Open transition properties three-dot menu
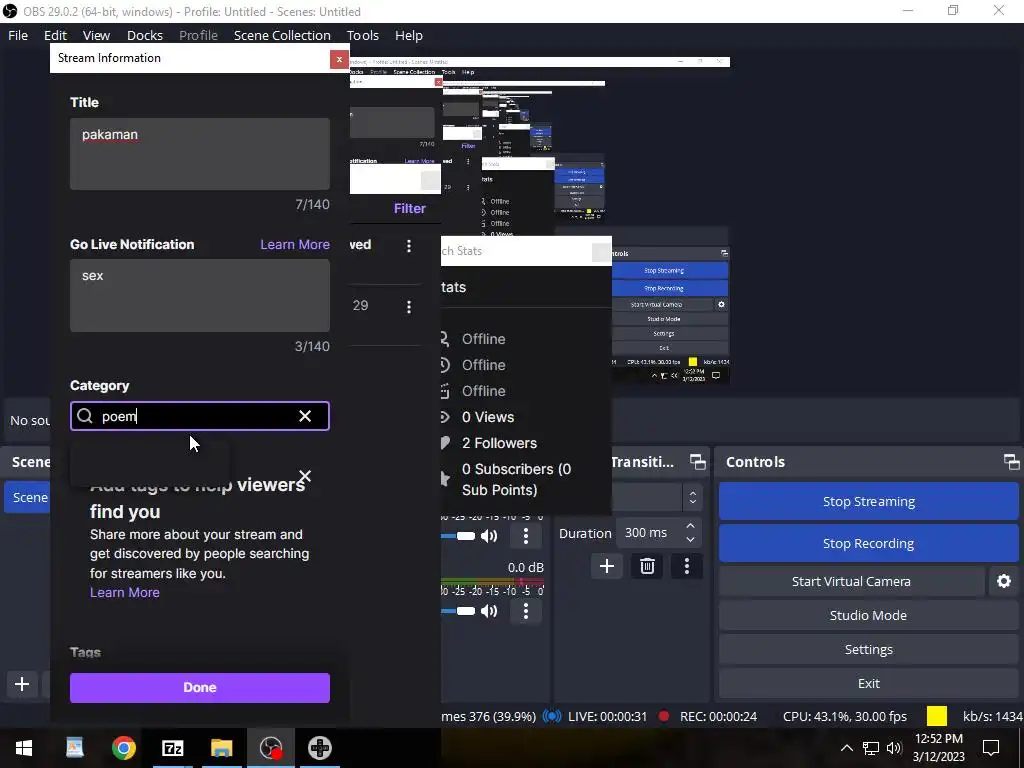 click(x=686, y=566)
